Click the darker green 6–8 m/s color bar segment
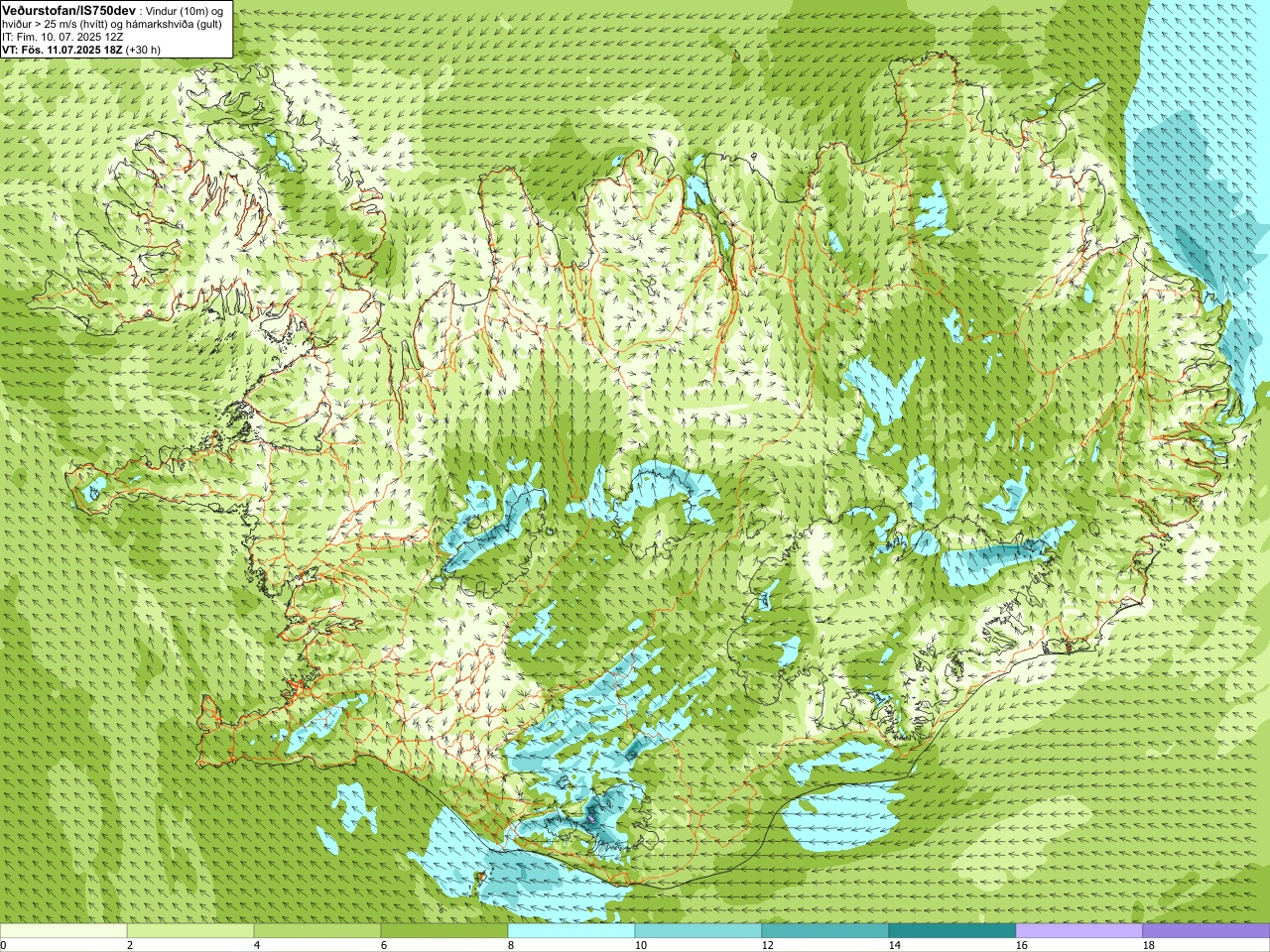Screen dimensions: 1270x952 click(444, 931)
